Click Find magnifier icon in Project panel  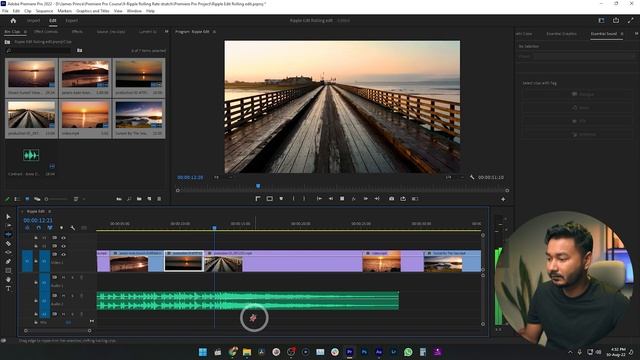coord(129,199)
